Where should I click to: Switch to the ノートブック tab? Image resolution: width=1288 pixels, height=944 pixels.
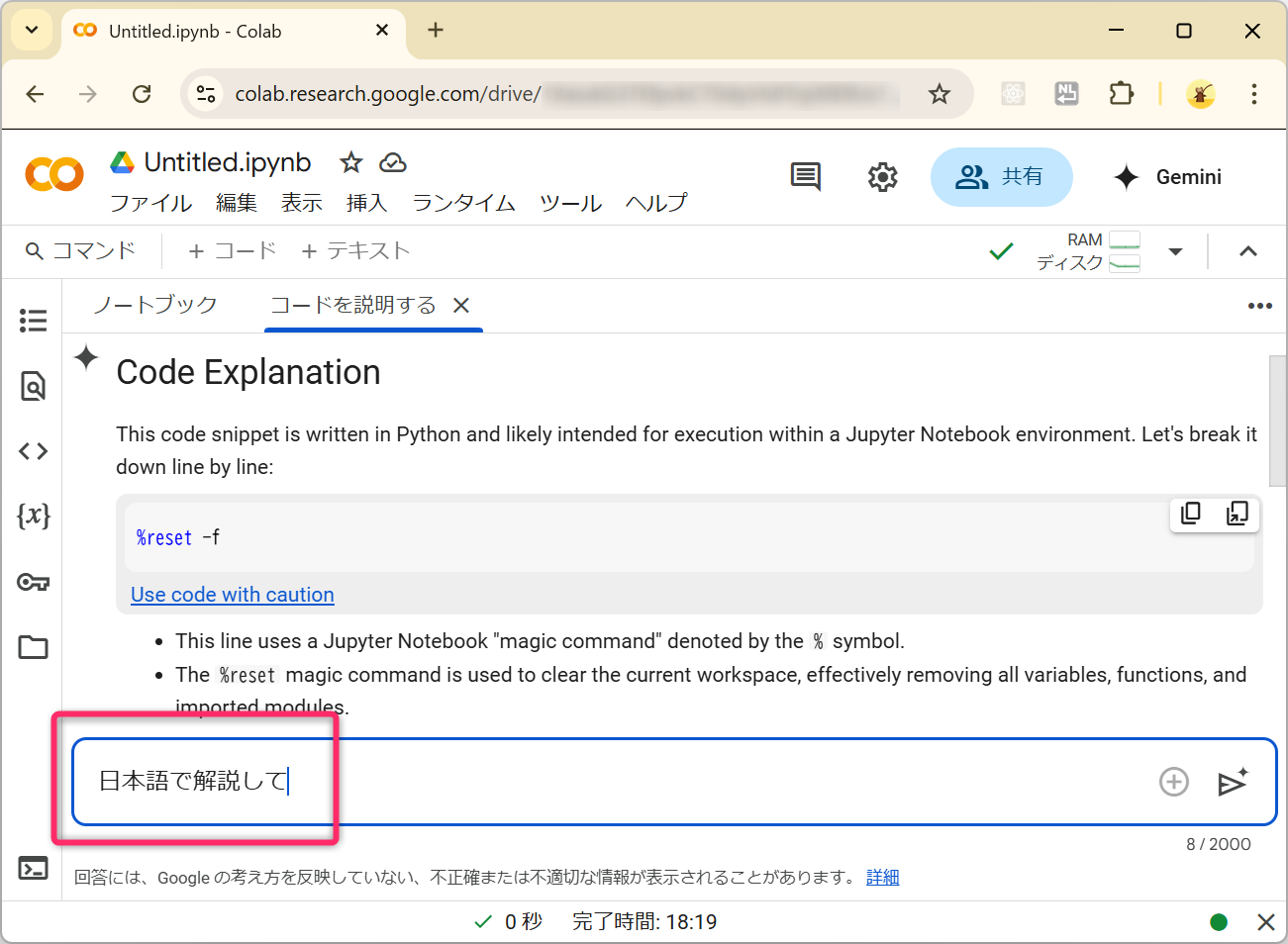coord(155,305)
